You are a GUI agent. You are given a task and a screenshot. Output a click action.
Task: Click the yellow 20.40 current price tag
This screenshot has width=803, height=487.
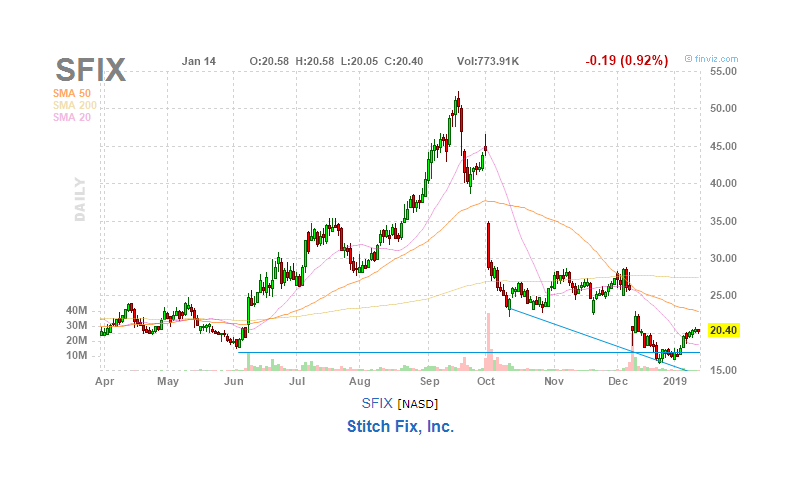tap(723, 330)
